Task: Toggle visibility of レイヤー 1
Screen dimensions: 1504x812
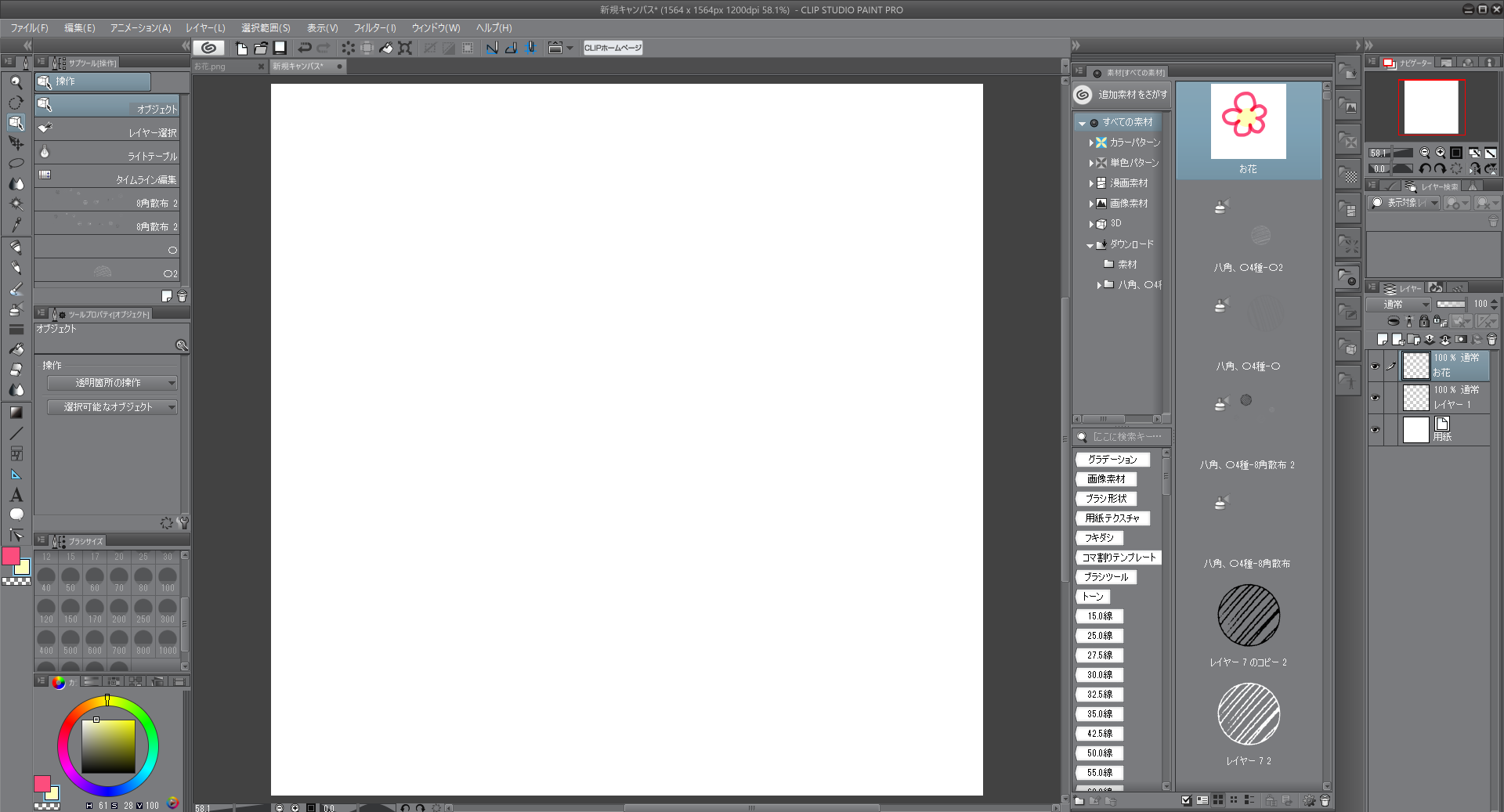Action: [1375, 398]
